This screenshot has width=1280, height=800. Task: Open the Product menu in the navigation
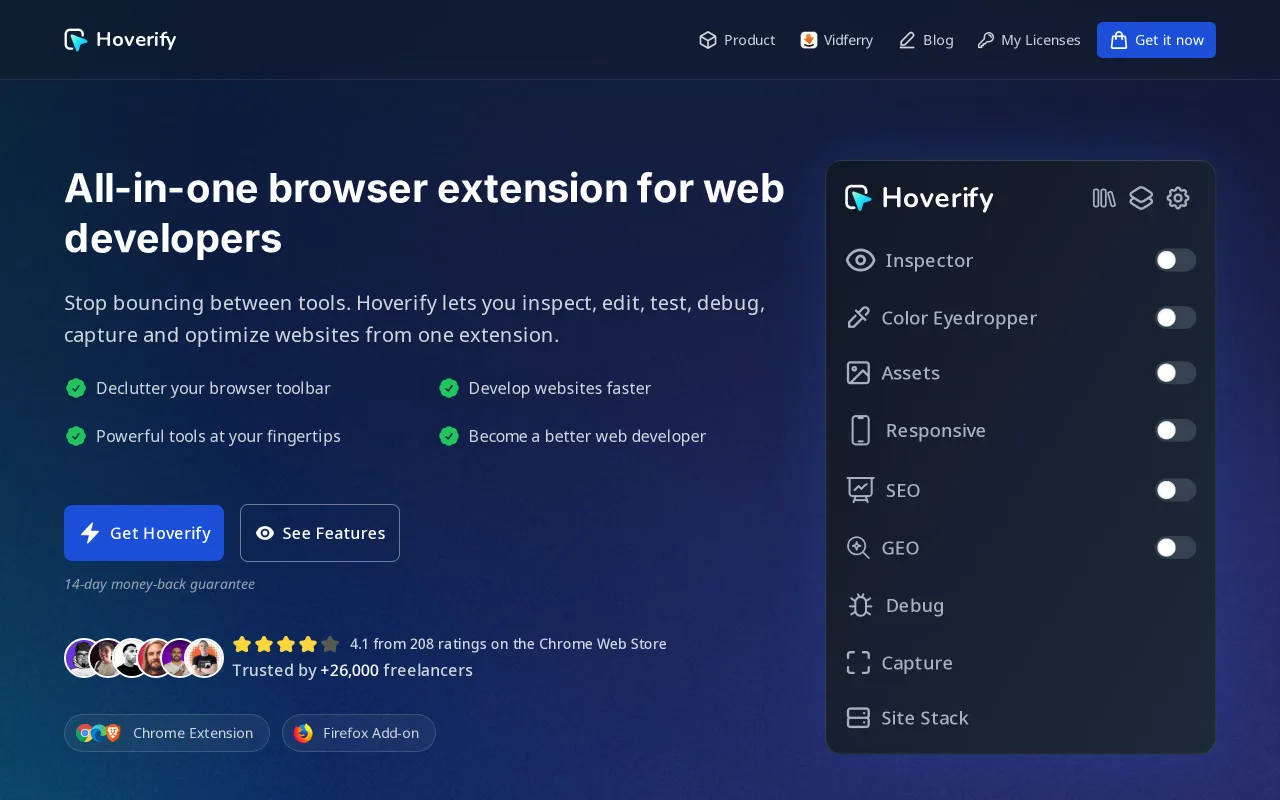[737, 40]
